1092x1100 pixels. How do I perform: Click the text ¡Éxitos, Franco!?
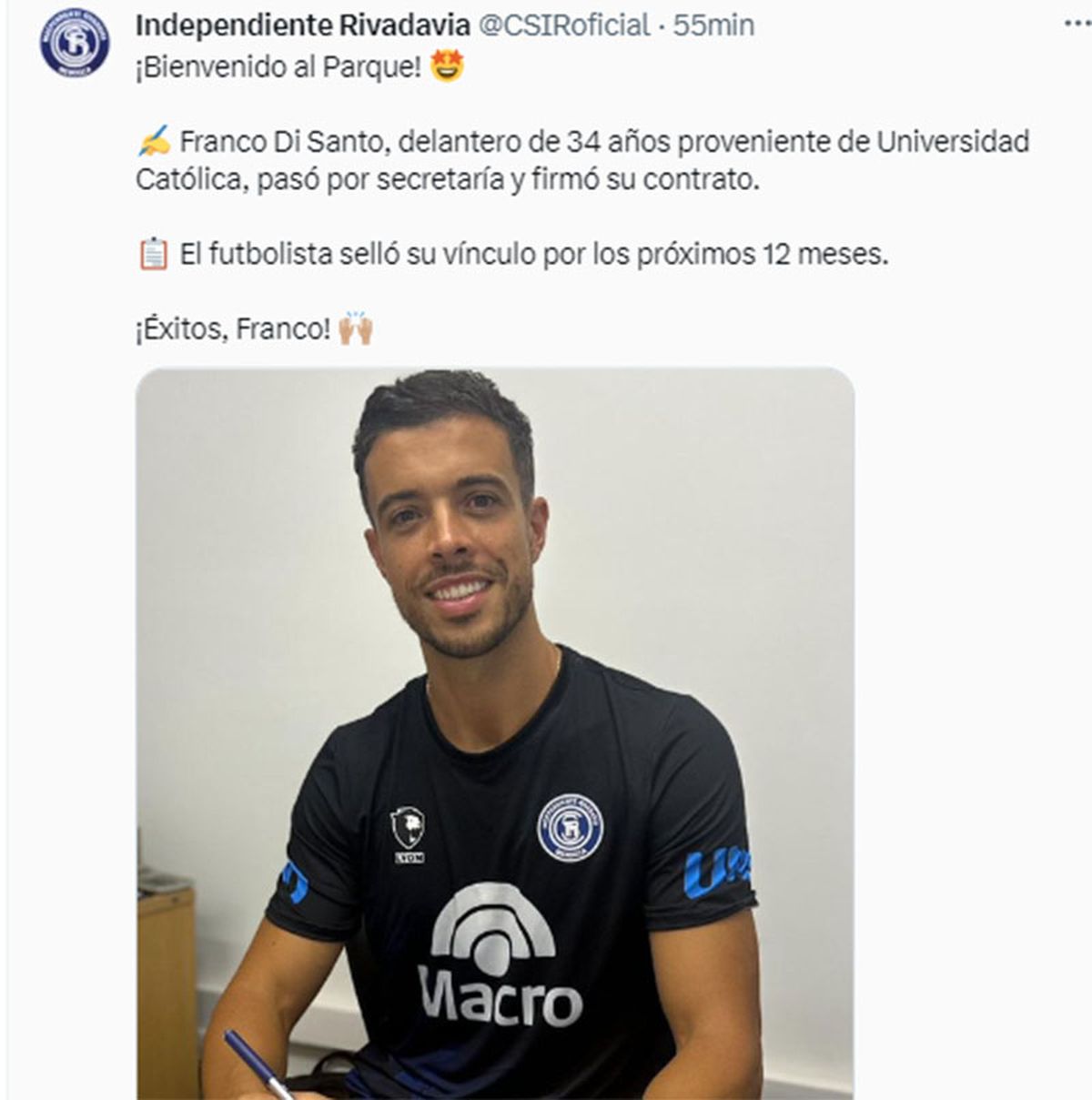pos(233,328)
